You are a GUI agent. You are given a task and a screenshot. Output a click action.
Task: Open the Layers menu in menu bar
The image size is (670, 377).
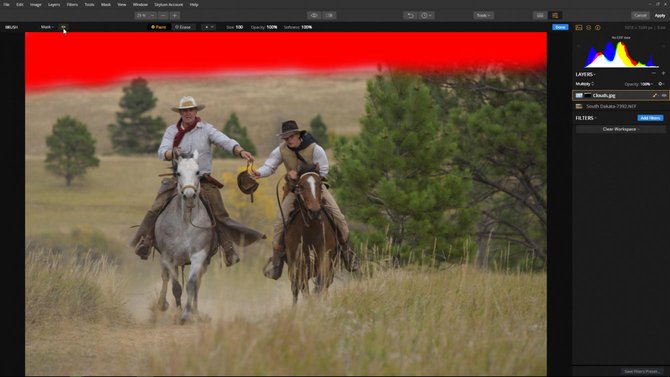(x=54, y=4)
